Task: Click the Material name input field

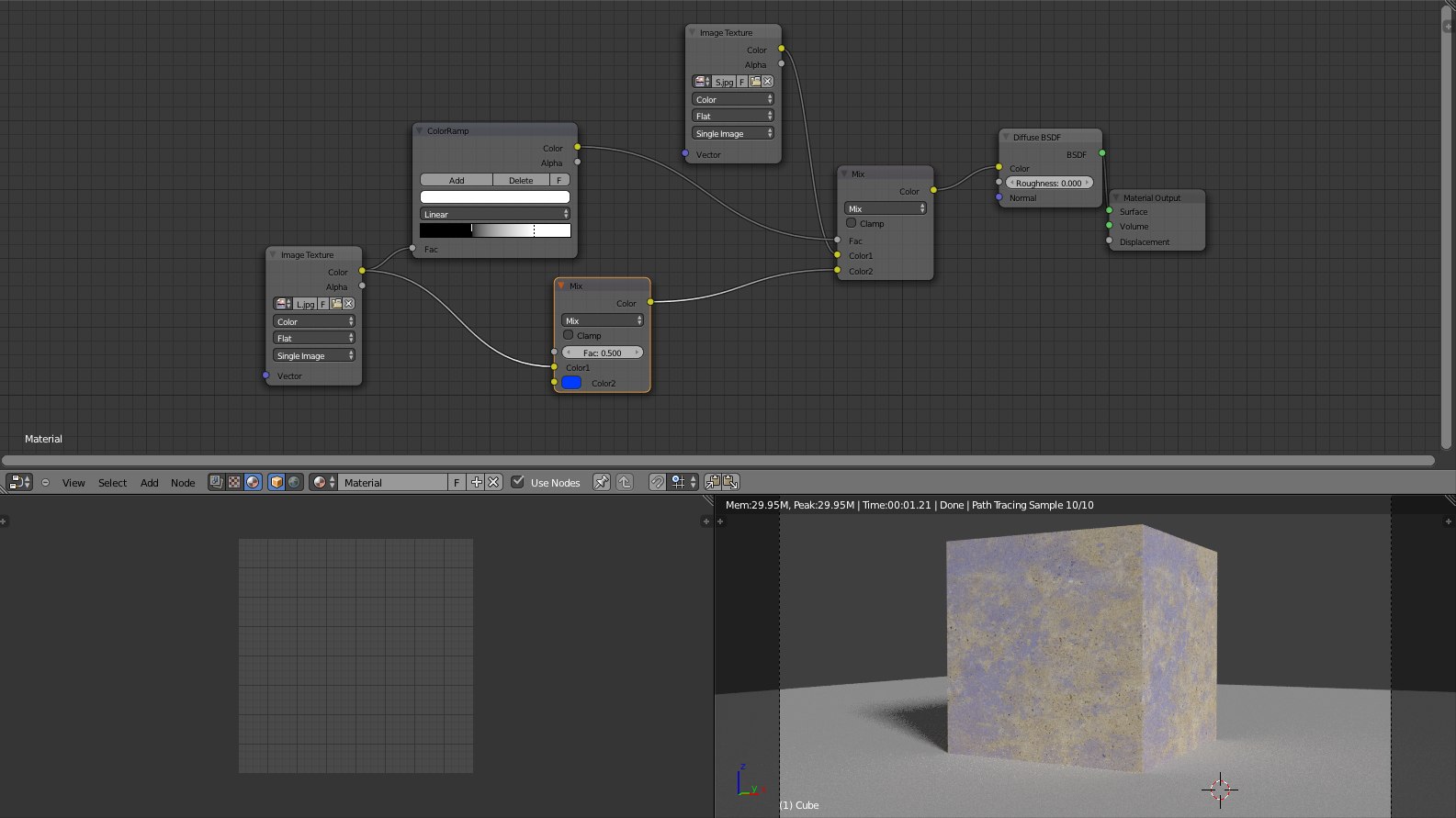Action: [x=394, y=482]
